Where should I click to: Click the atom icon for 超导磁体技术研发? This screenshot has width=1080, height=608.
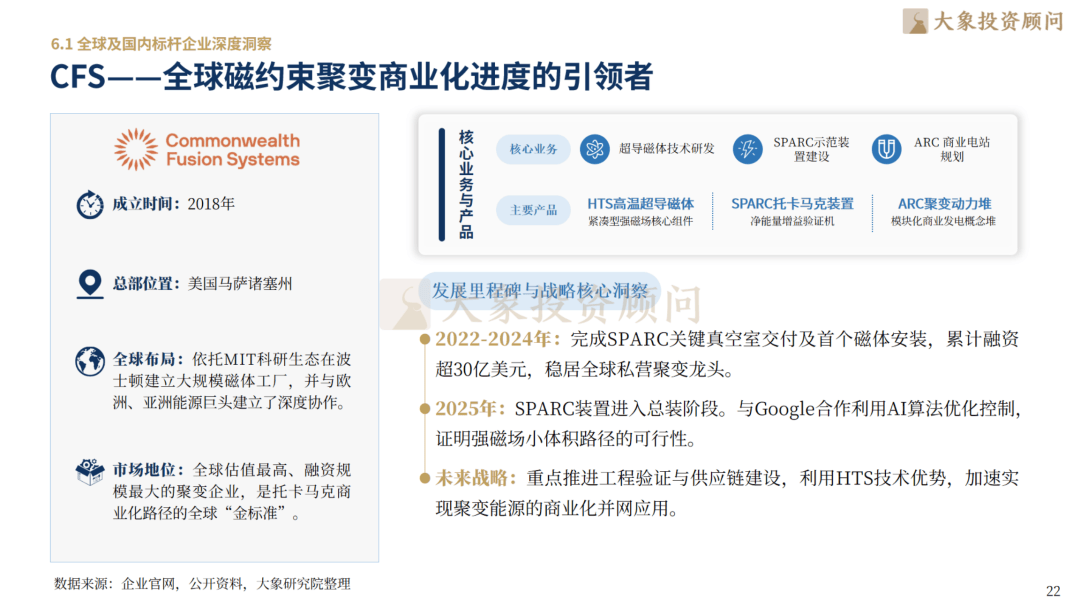(595, 150)
